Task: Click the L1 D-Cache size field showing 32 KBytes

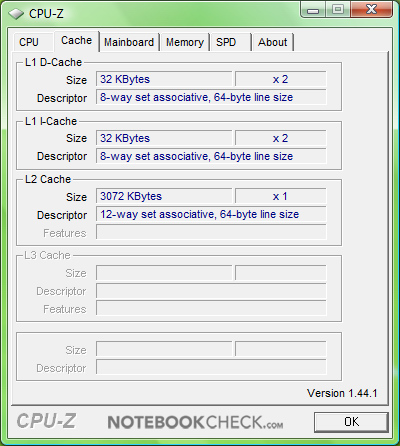Action: (x=164, y=79)
